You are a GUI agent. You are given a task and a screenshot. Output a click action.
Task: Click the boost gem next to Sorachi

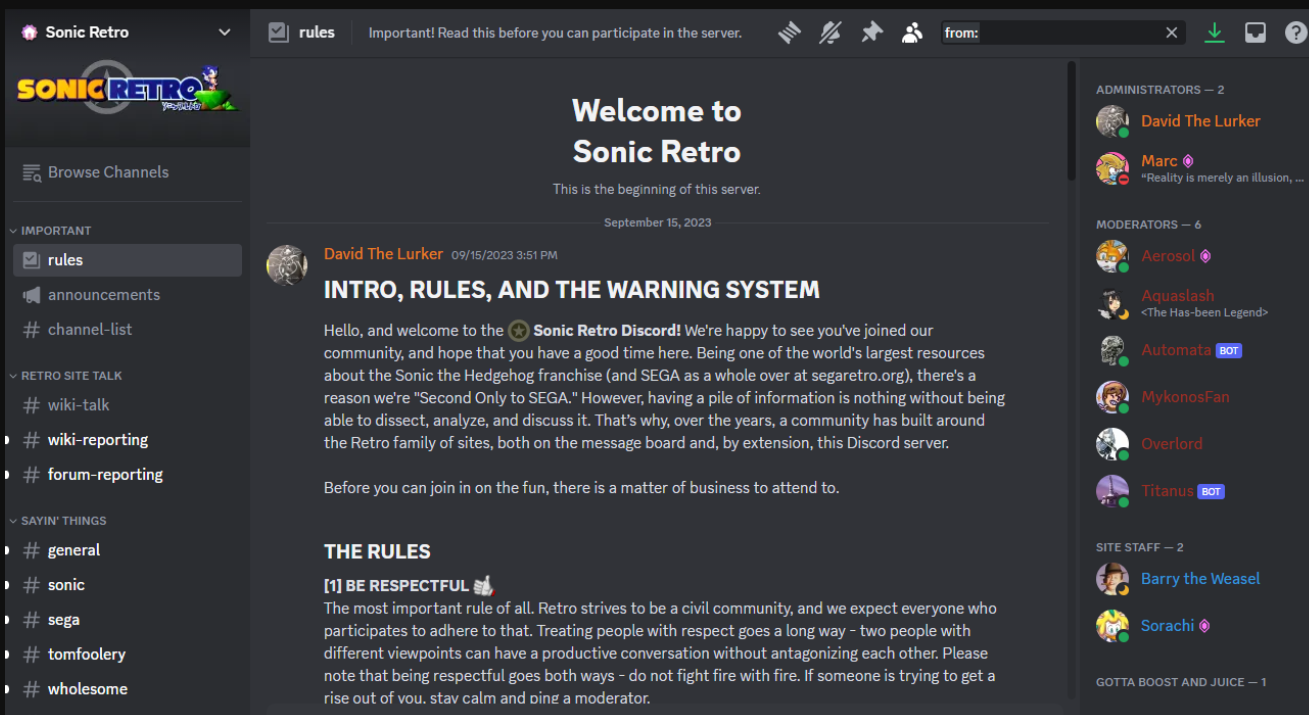tap(1204, 626)
